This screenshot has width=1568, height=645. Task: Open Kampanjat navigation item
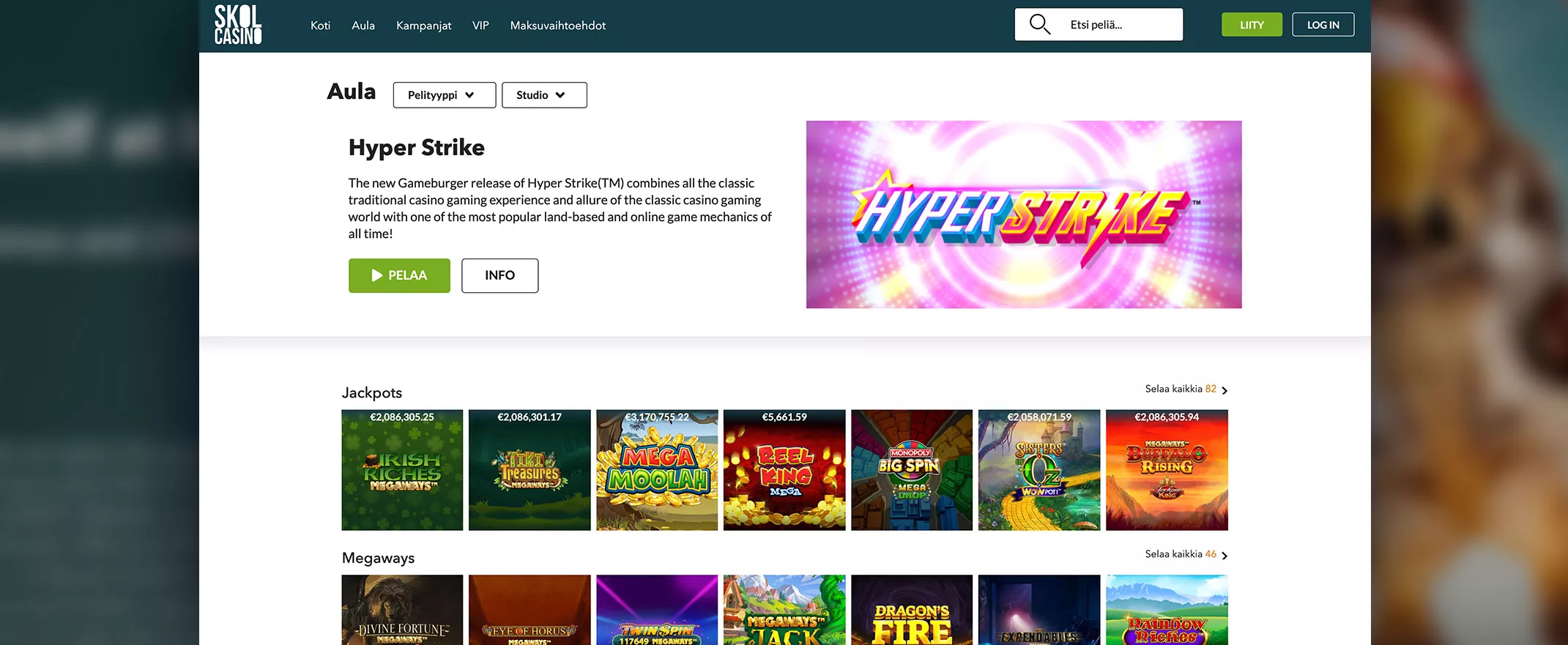[x=423, y=26]
